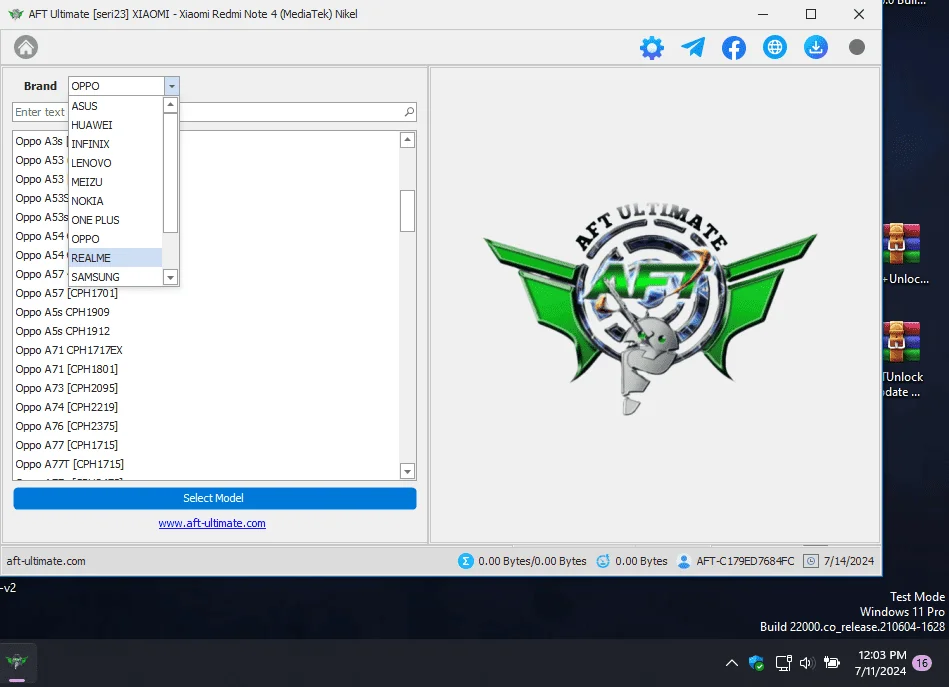The height and width of the screenshot is (687, 949).
Task: Click the AFT Ultimate title bar logo
Action: point(16,14)
